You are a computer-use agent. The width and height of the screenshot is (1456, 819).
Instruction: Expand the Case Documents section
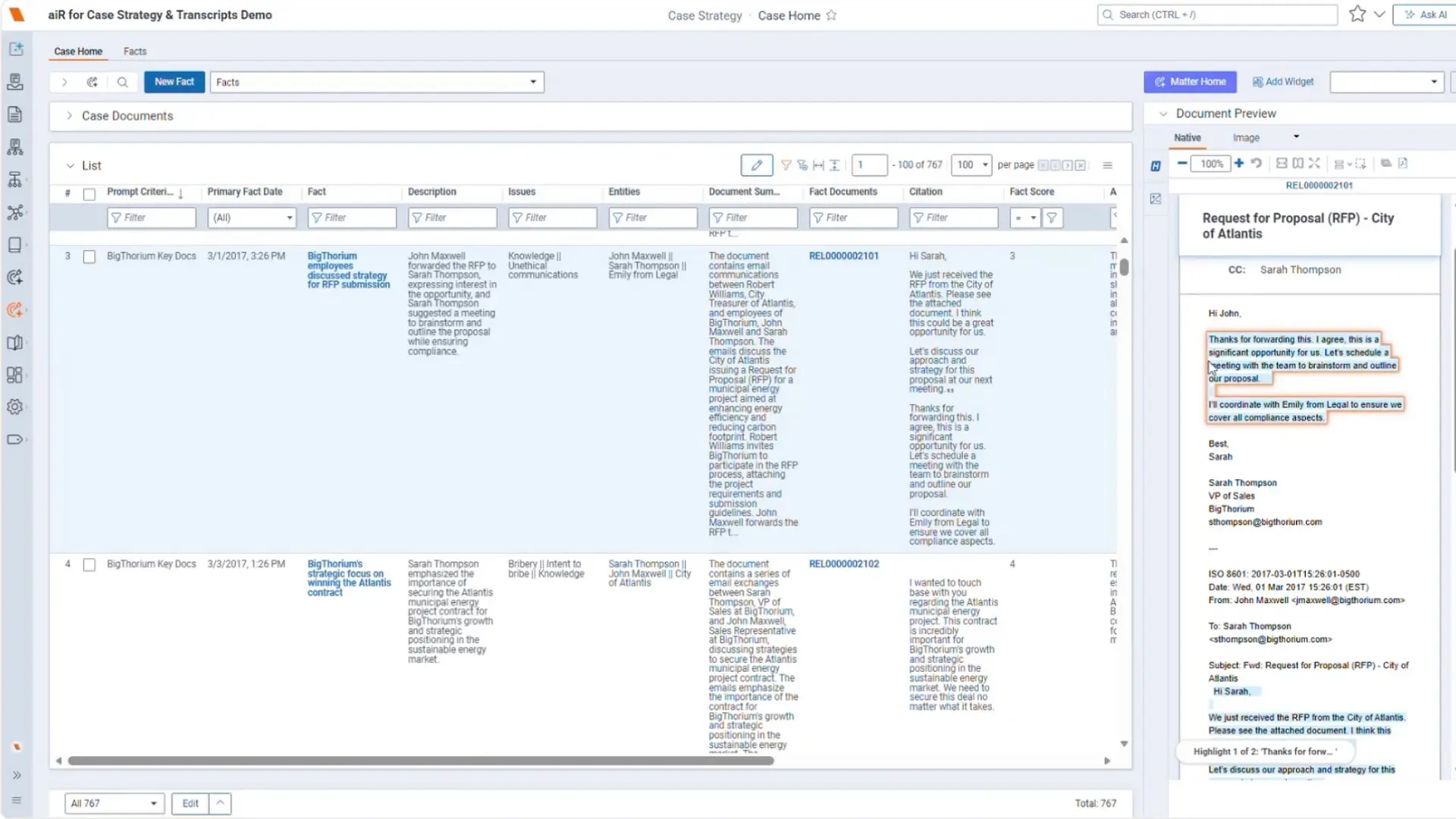pyautogui.click(x=69, y=116)
